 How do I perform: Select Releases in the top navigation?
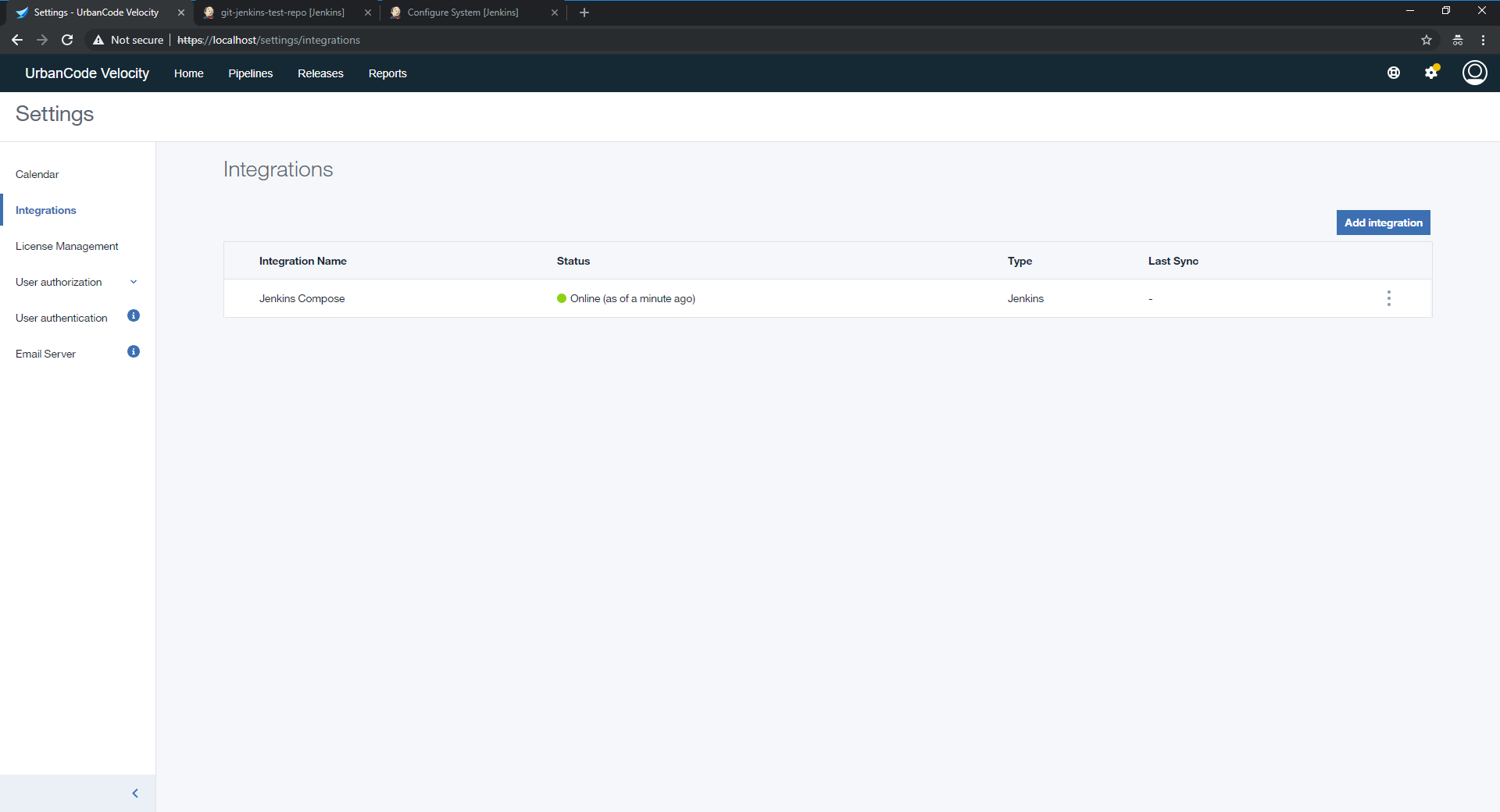(320, 73)
